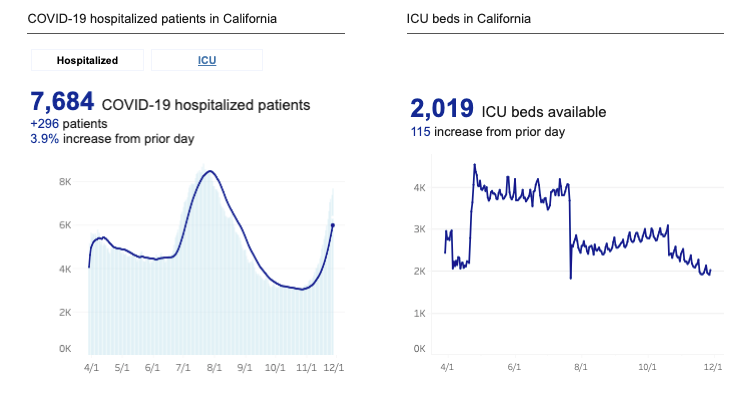Click the 3.9% increase text
The width and height of the screenshot is (750, 393).
tap(44, 139)
